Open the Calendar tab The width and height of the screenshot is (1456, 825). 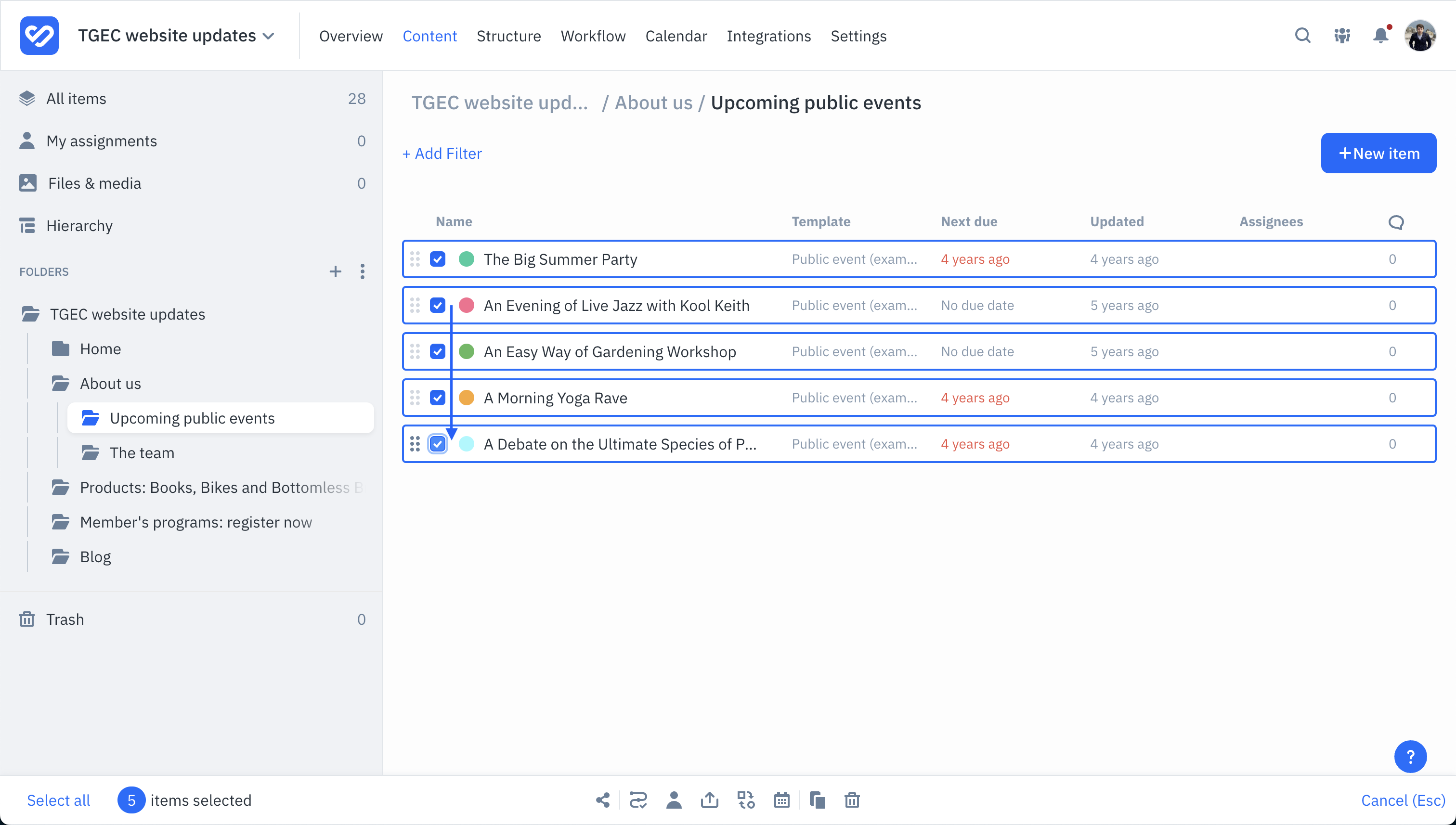click(676, 36)
